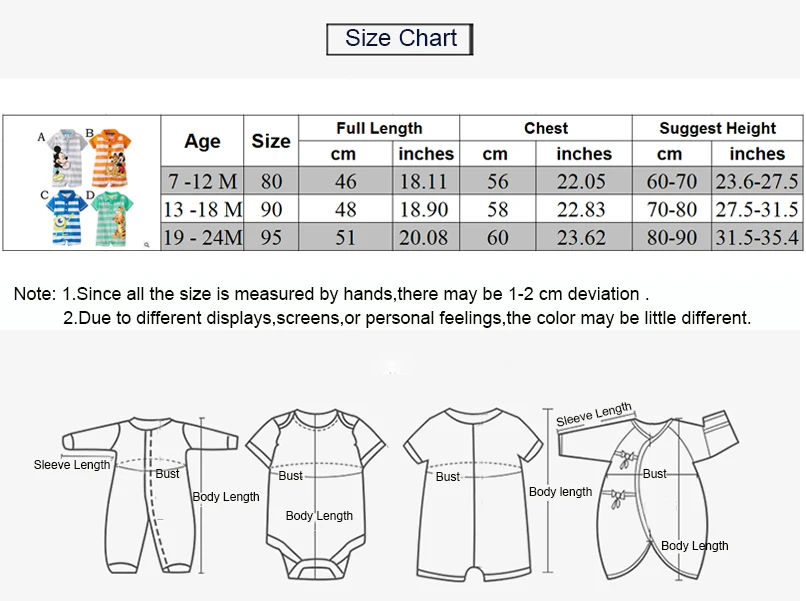Select the 7 -12 M age row

coord(482,181)
